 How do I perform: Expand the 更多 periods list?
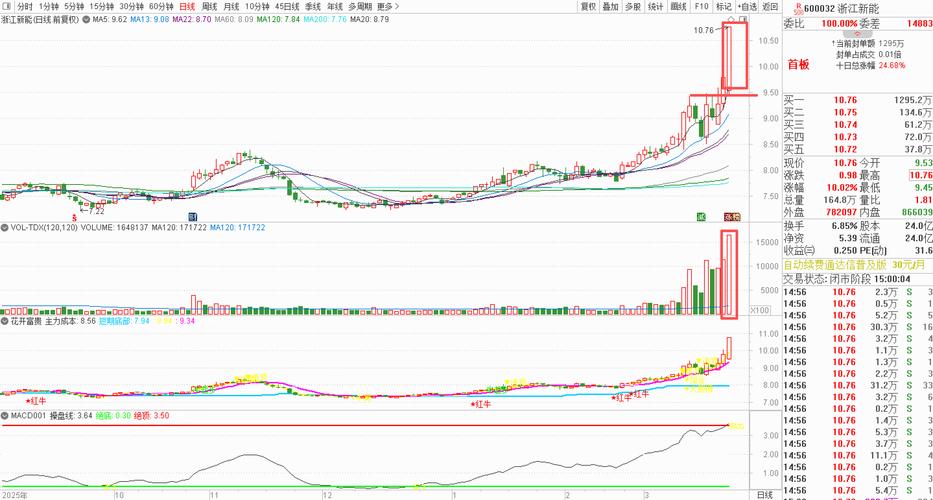(x=388, y=6)
